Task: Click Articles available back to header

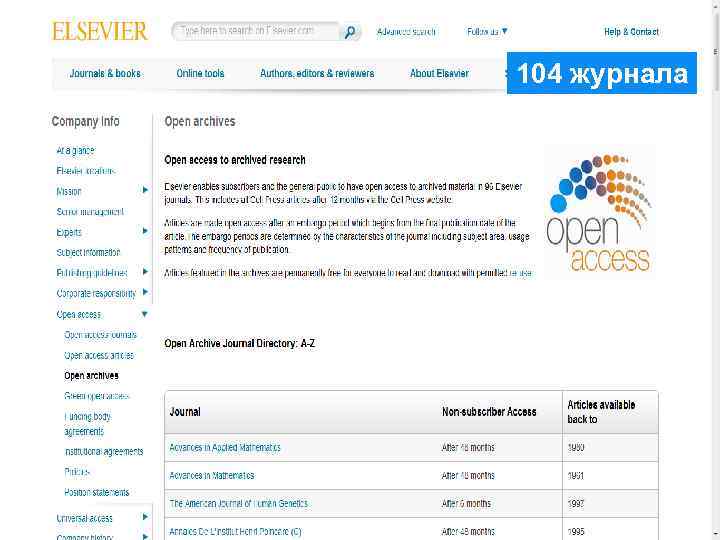Action: coord(601,412)
